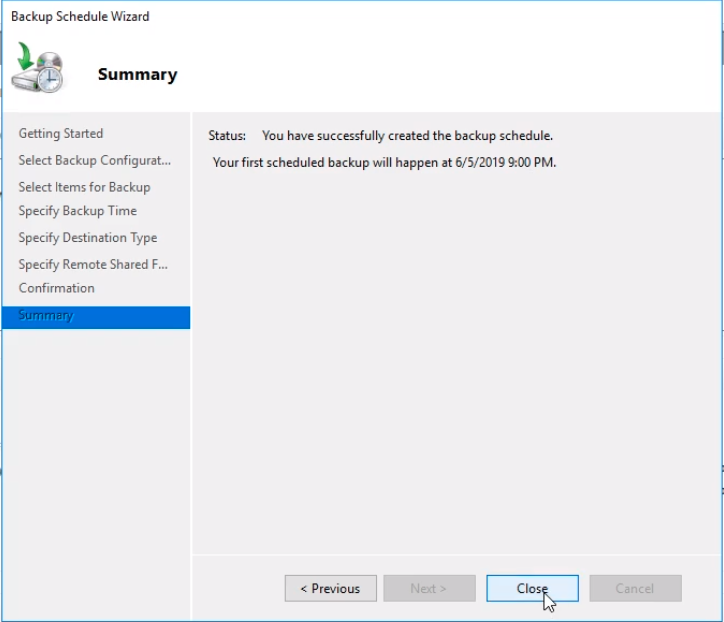Select the Getting Started step

coord(60,133)
